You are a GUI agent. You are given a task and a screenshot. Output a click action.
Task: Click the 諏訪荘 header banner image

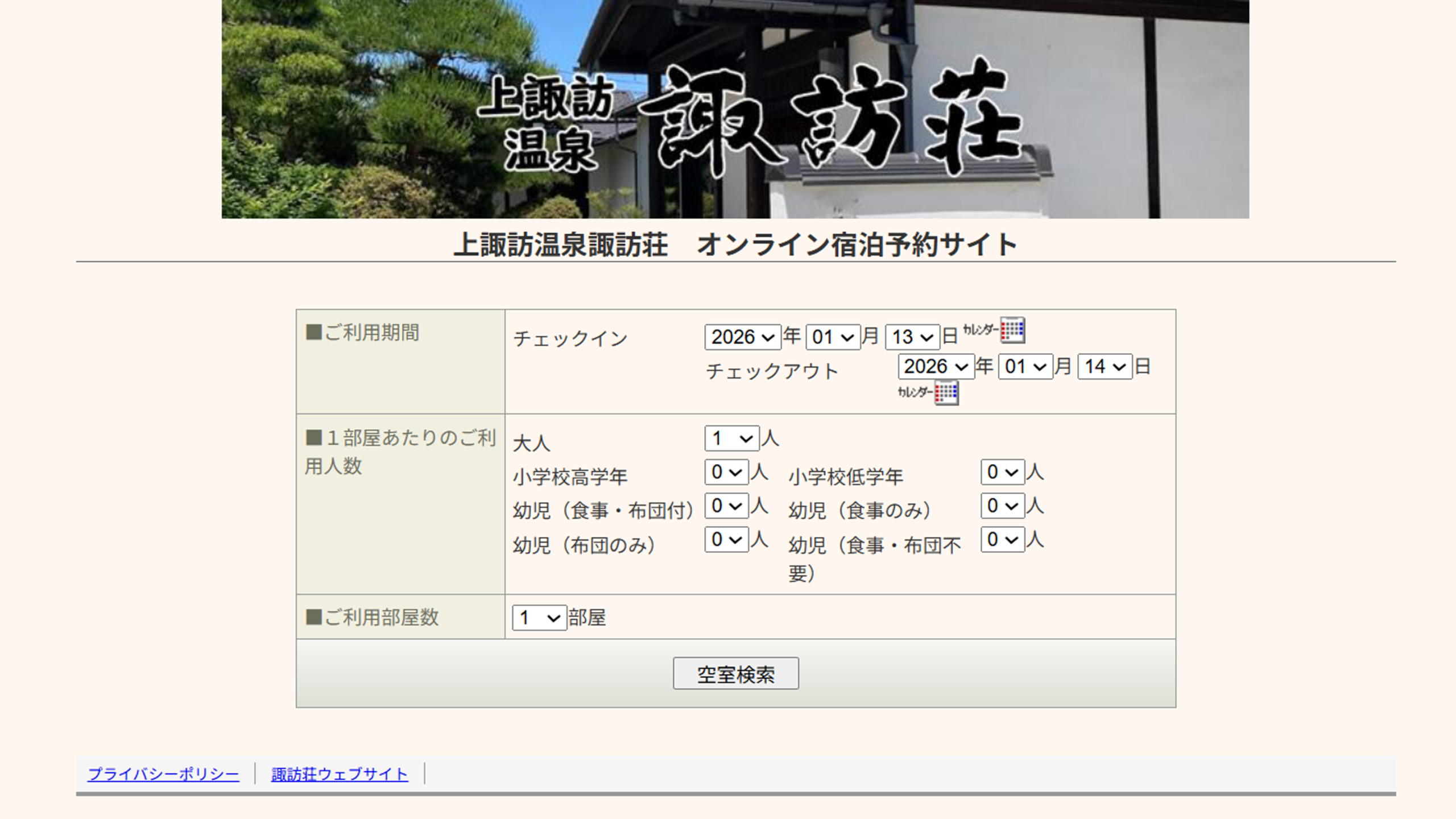pos(735,109)
